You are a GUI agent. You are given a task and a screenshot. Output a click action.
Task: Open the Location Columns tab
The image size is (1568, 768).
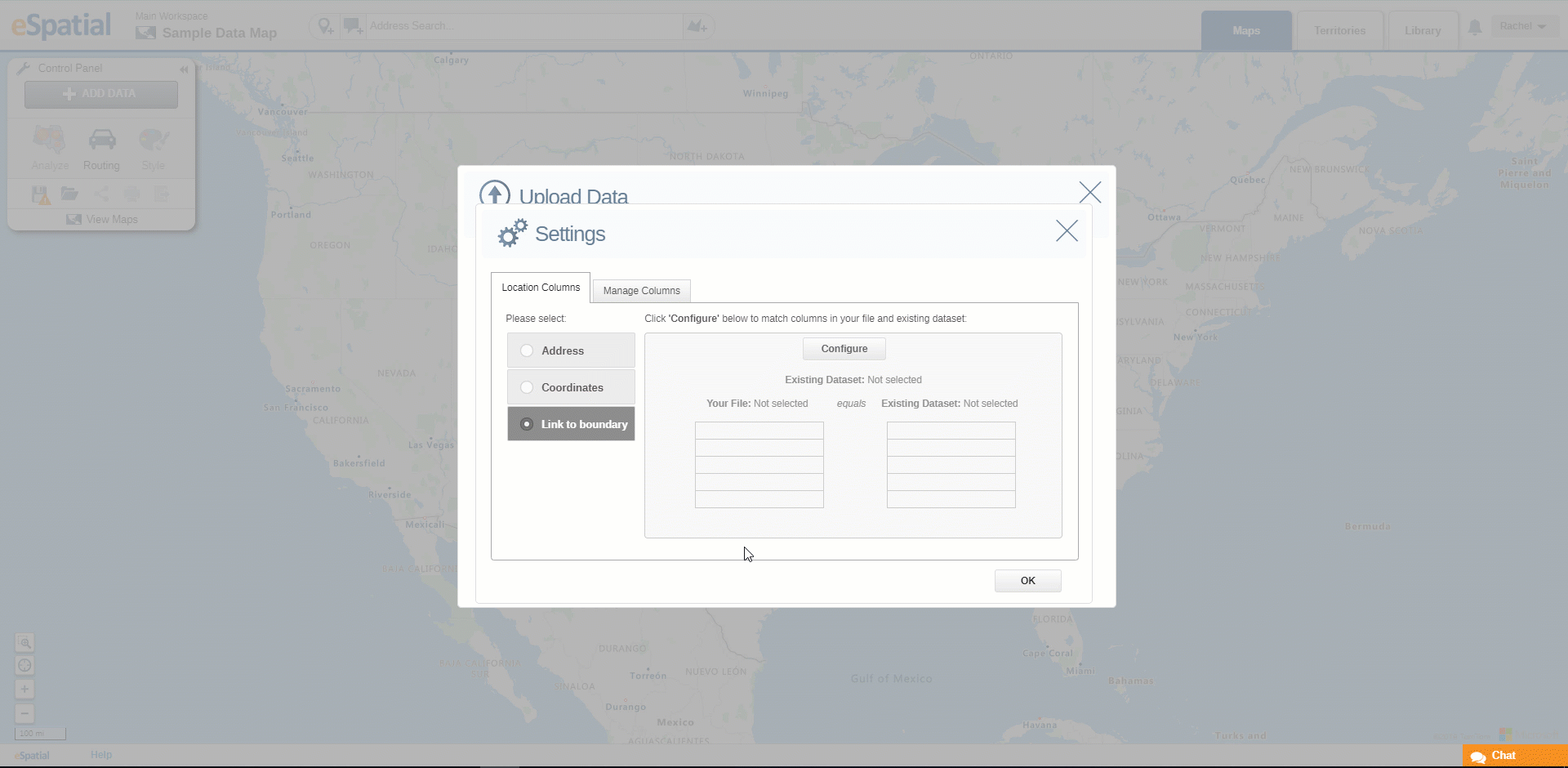tap(541, 288)
